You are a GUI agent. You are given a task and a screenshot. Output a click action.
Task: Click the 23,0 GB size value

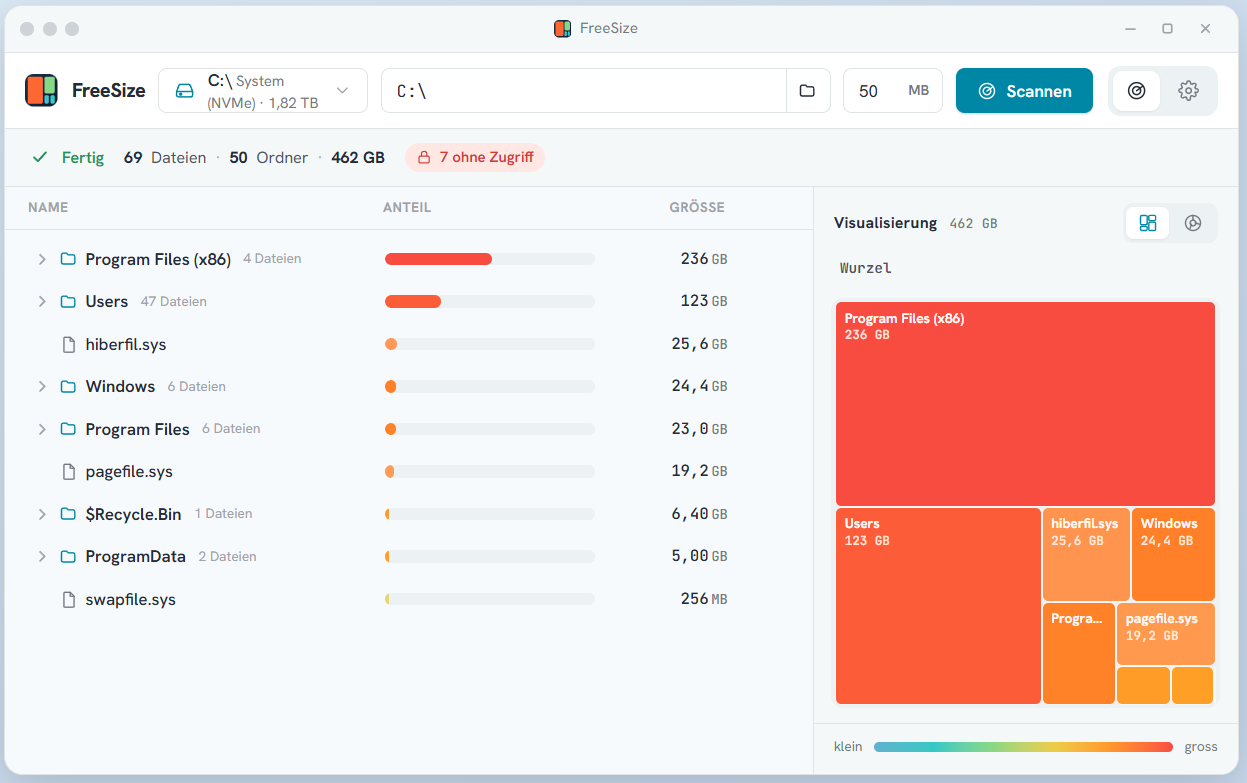point(699,429)
